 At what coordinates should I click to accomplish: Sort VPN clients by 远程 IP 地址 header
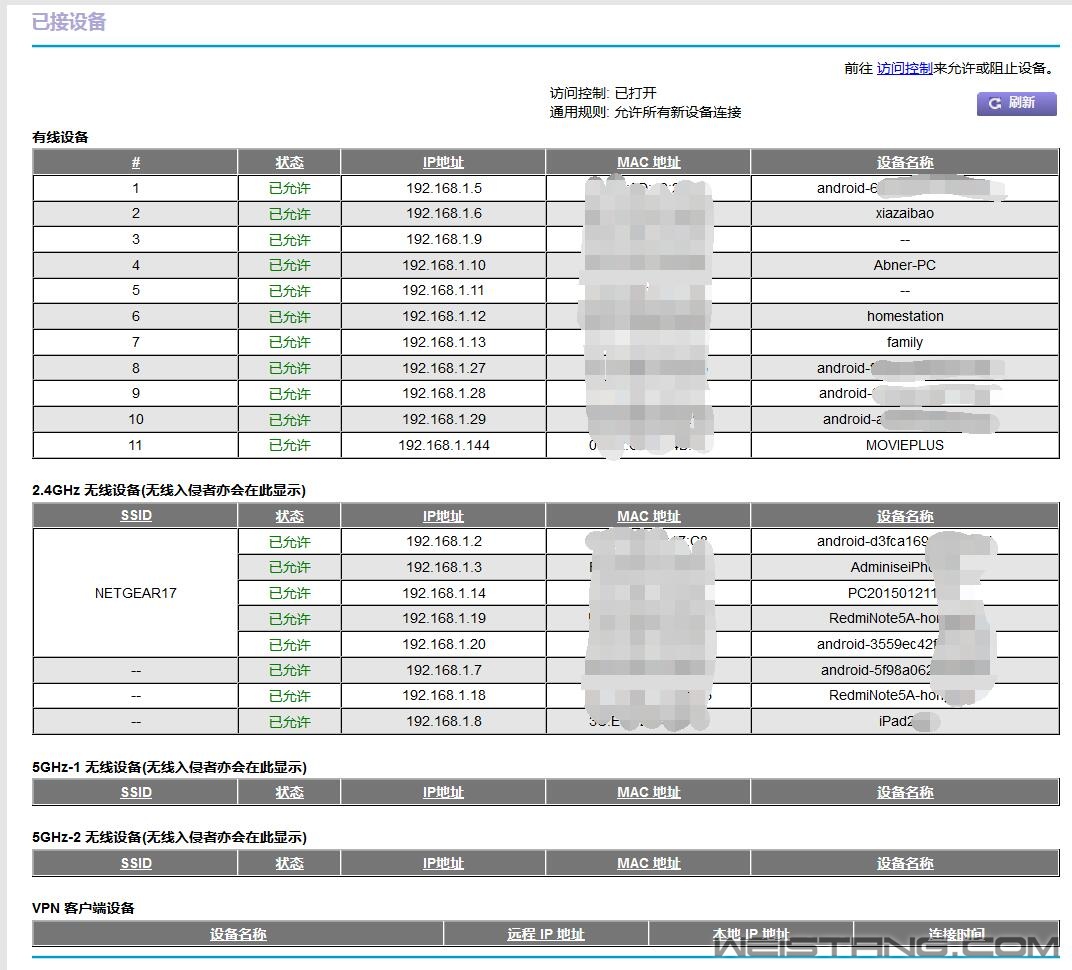(x=545, y=934)
